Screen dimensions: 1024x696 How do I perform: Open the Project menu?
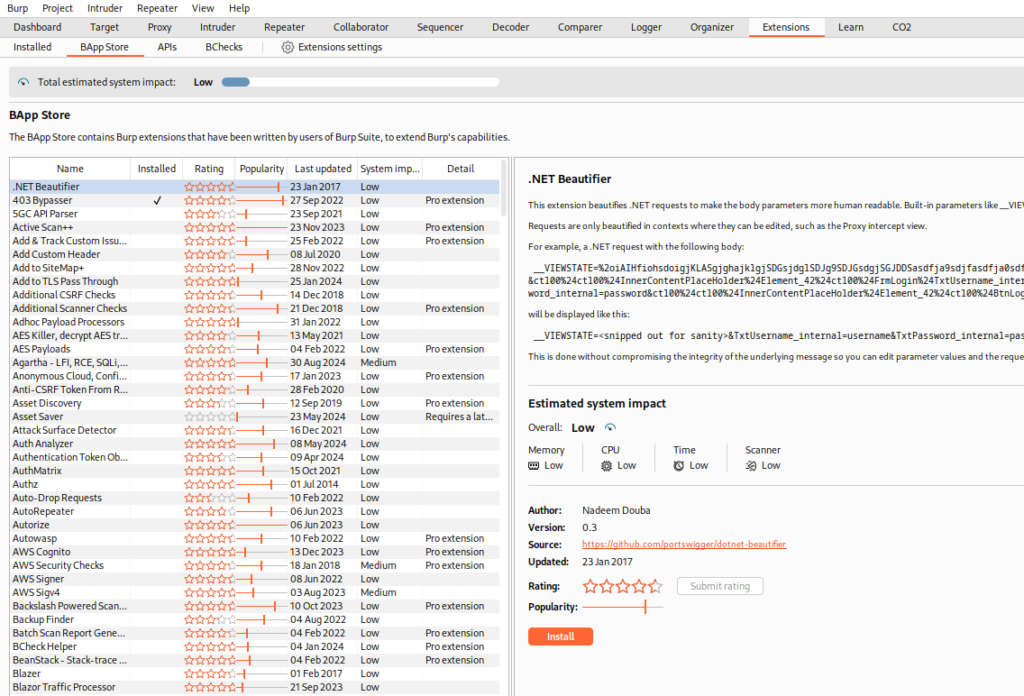57,8
